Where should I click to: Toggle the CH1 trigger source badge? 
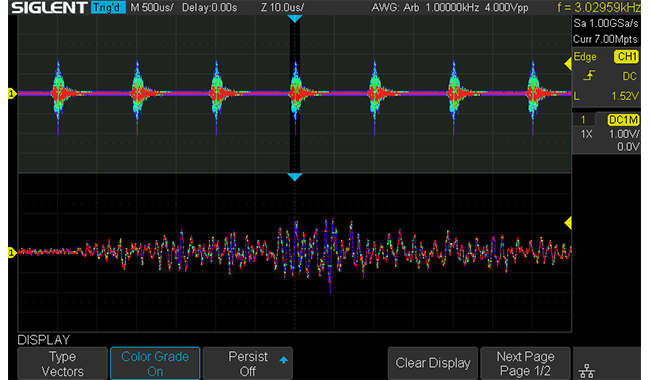[626, 57]
